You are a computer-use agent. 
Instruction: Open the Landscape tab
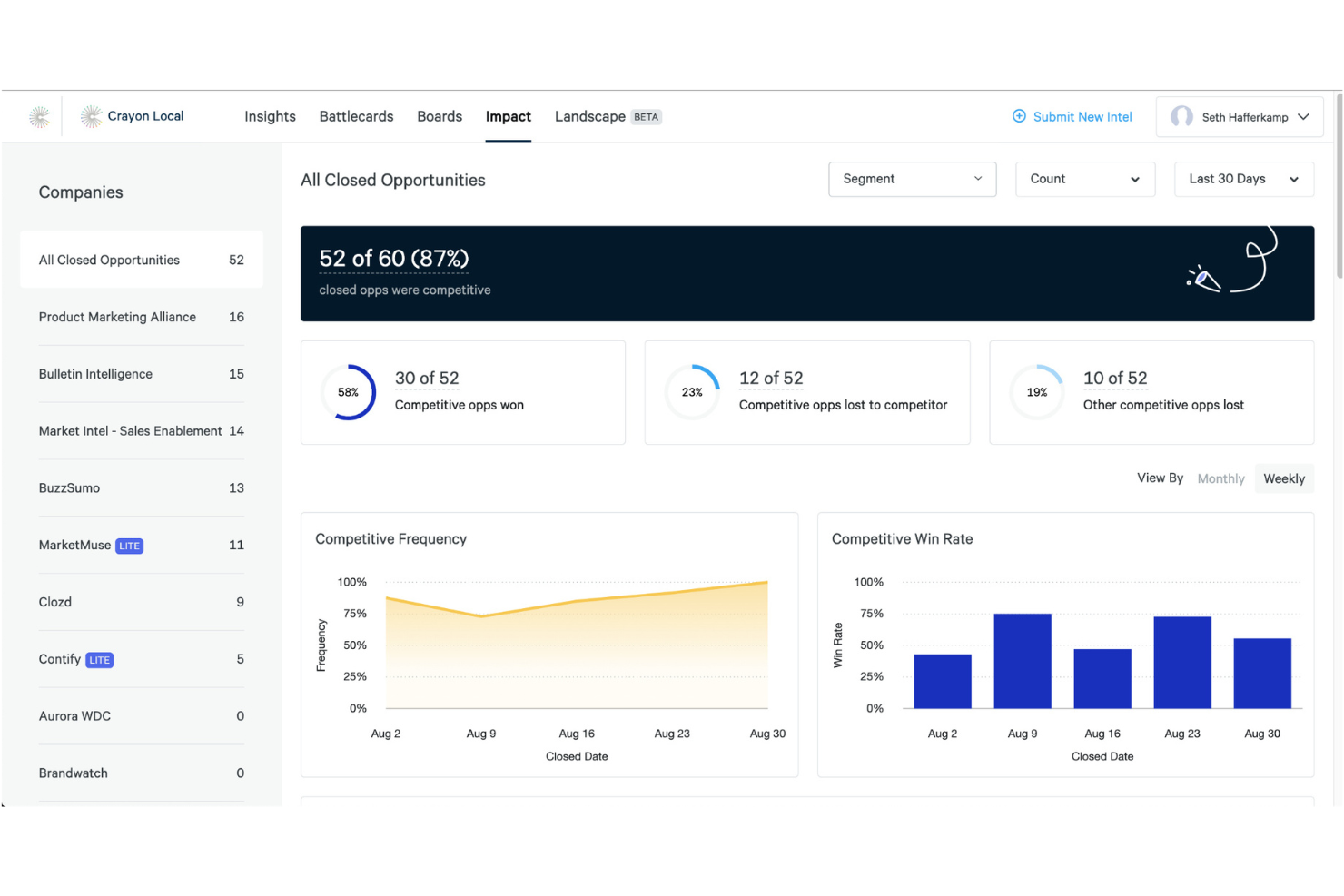(x=590, y=116)
